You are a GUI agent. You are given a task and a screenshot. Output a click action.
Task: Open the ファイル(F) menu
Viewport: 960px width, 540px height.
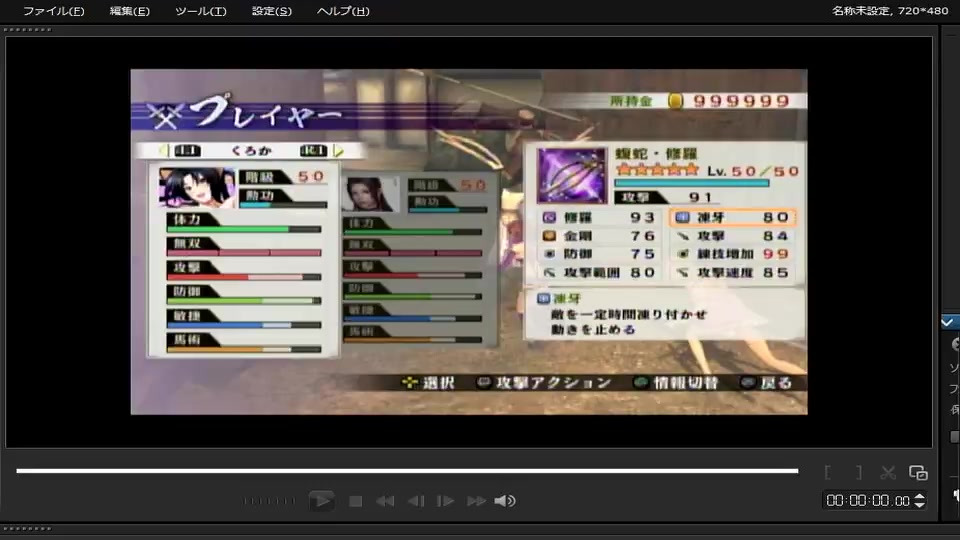click(x=53, y=11)
